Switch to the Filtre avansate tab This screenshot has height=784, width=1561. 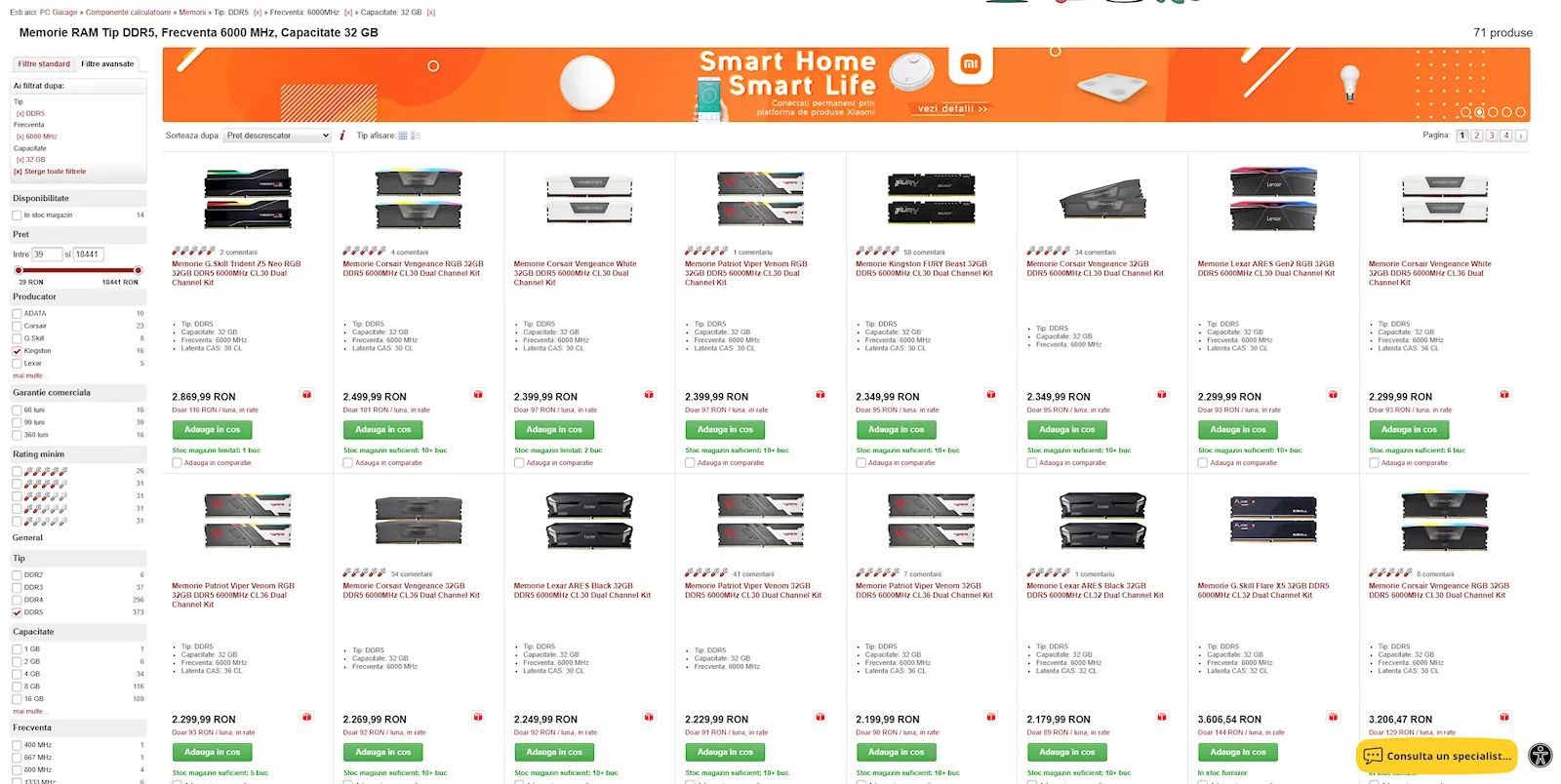click(x=107, y=64)
